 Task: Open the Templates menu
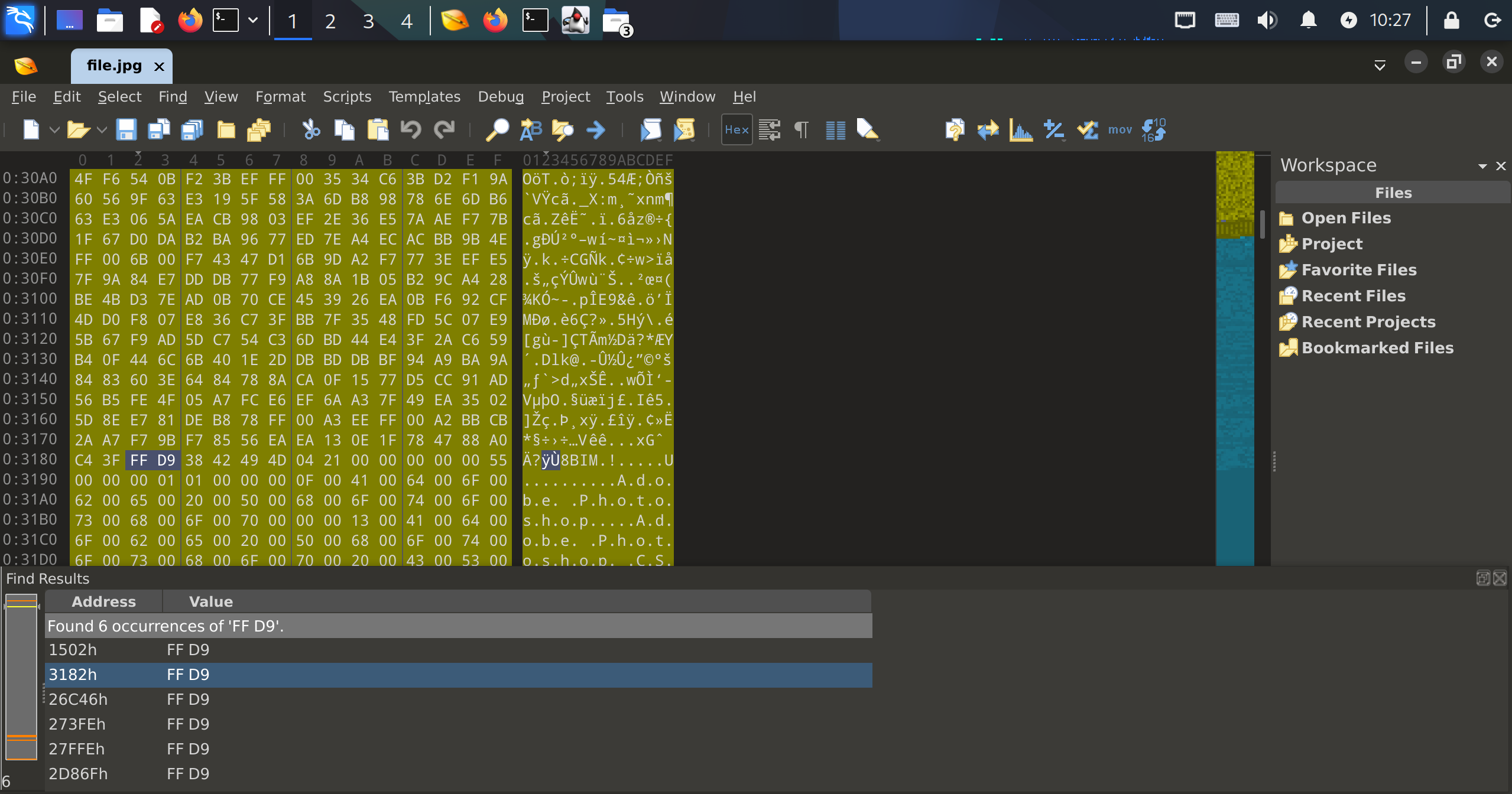(x=424, y=96)
